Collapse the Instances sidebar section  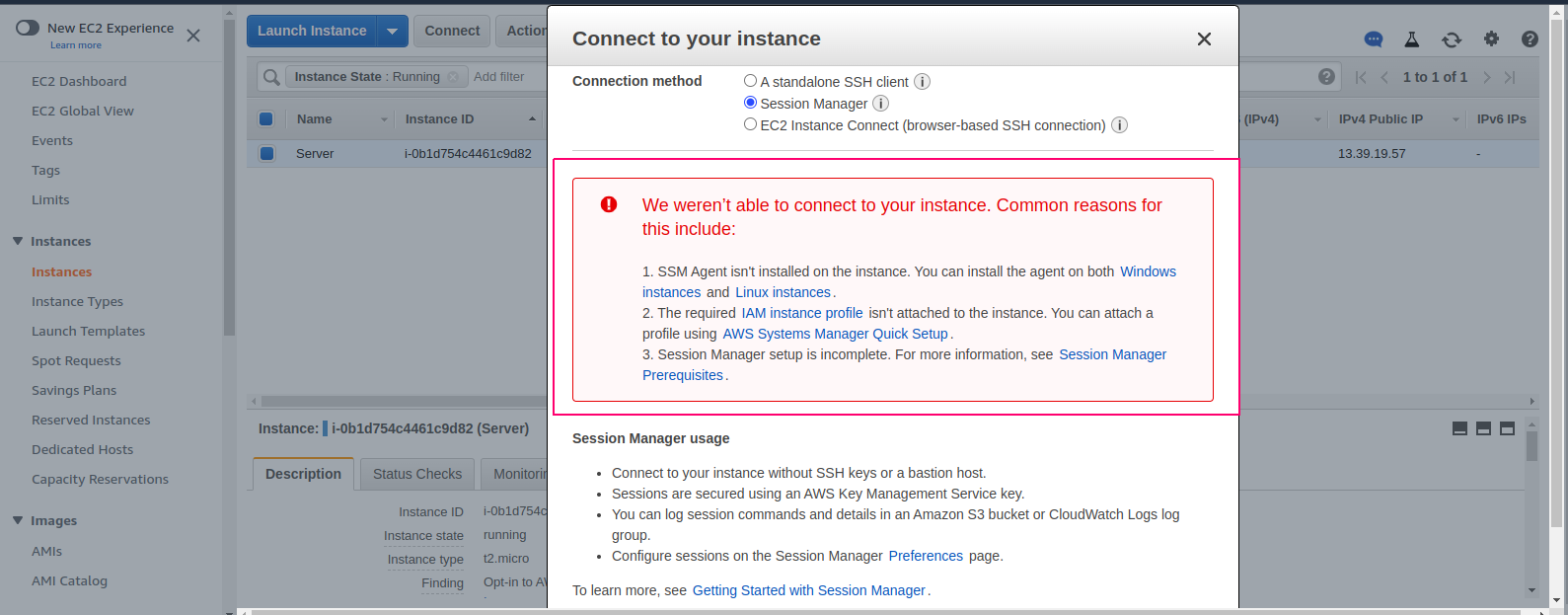coord(18,241)
